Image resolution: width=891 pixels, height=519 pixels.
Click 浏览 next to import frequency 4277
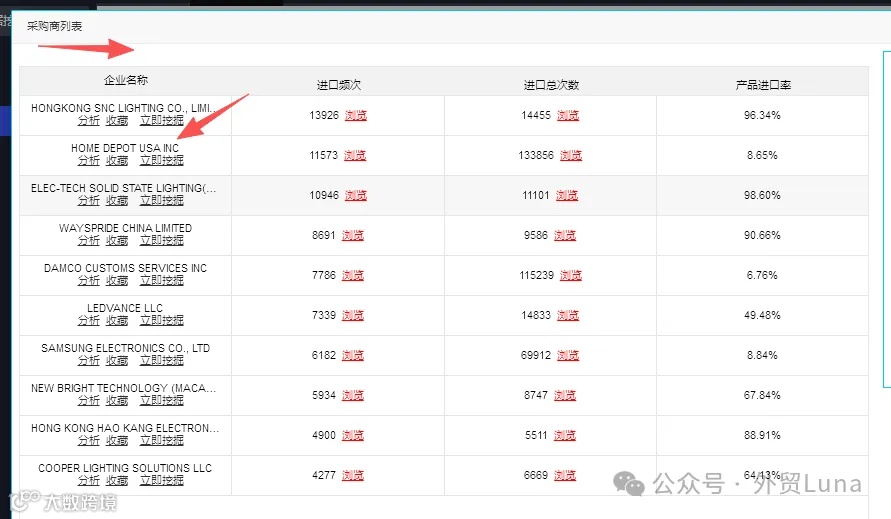point(353,475)
